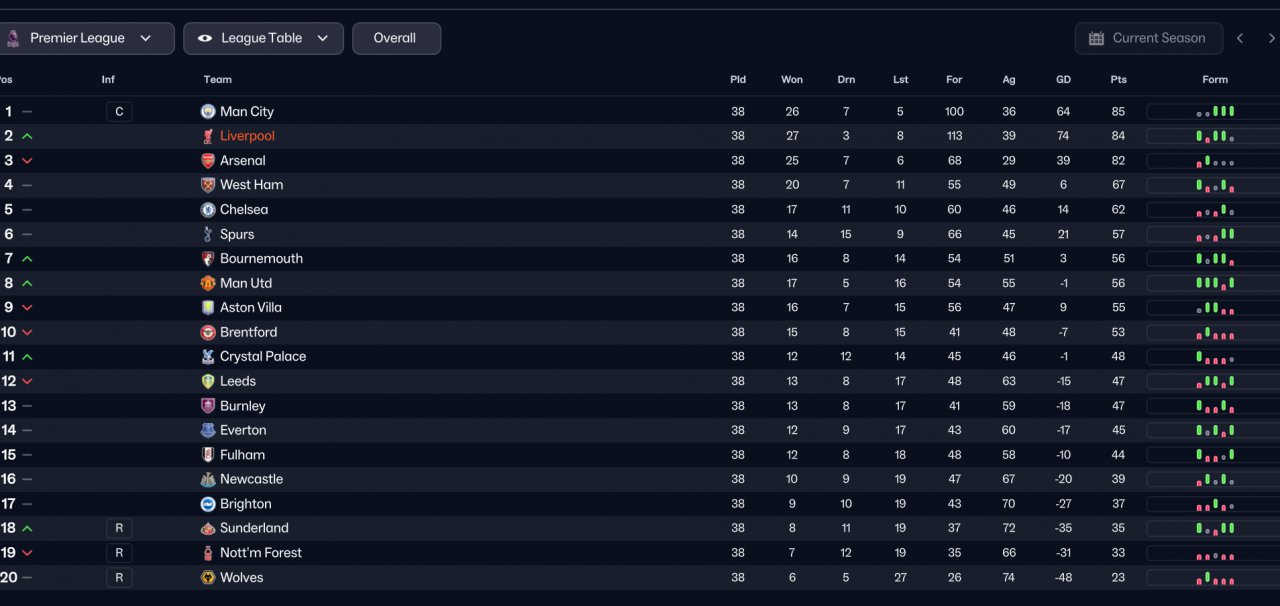Viewport: 1280px width, 606px height.
Task: Click Man City's champion C badge
Action: tap(119, 112)
